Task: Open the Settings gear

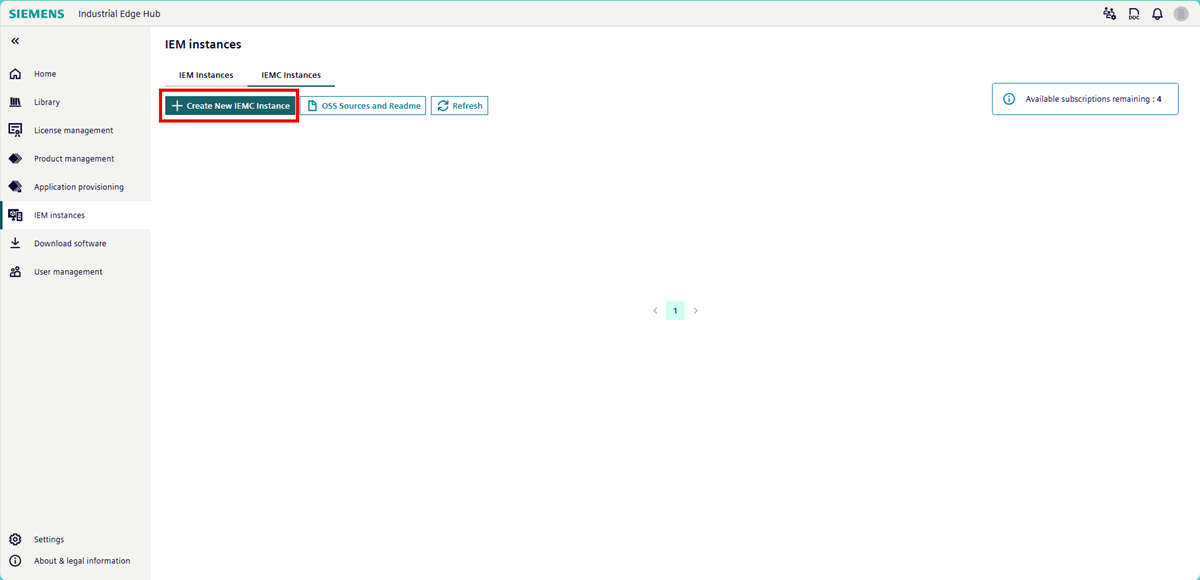Action: click(x=15, y=539)
